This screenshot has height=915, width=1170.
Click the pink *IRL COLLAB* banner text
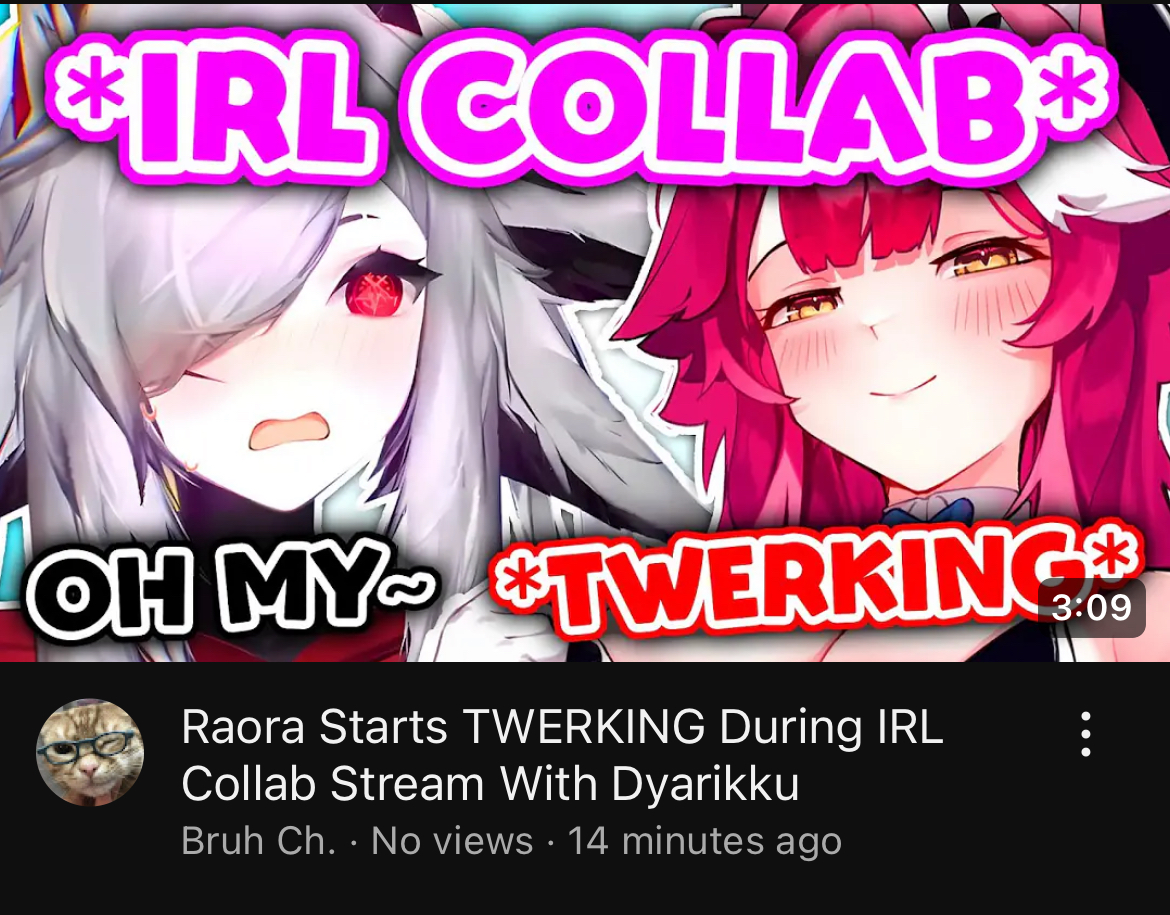click(582, 101)
